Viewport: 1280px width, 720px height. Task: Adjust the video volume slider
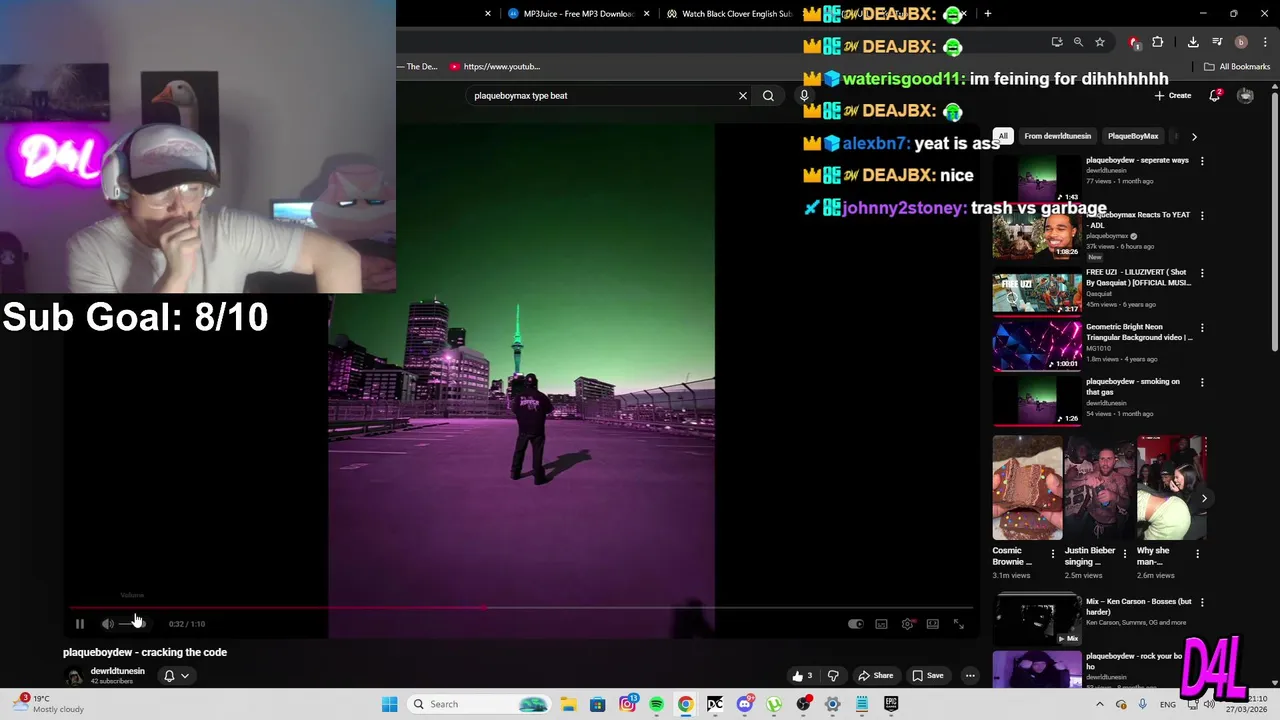click(x=132, y=624)
